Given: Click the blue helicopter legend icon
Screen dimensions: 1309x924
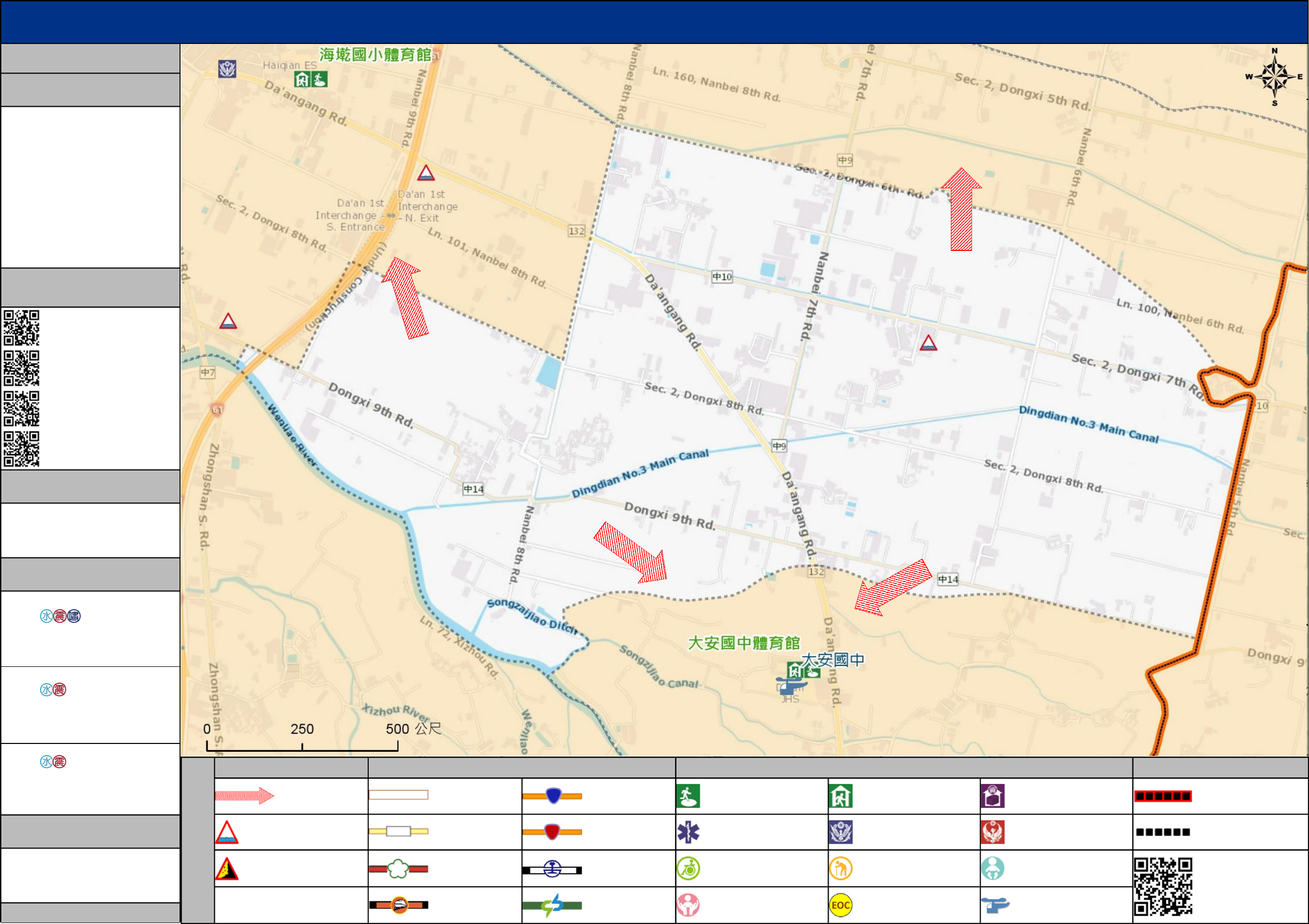Looking at the screenshot, I should (995, 905).
